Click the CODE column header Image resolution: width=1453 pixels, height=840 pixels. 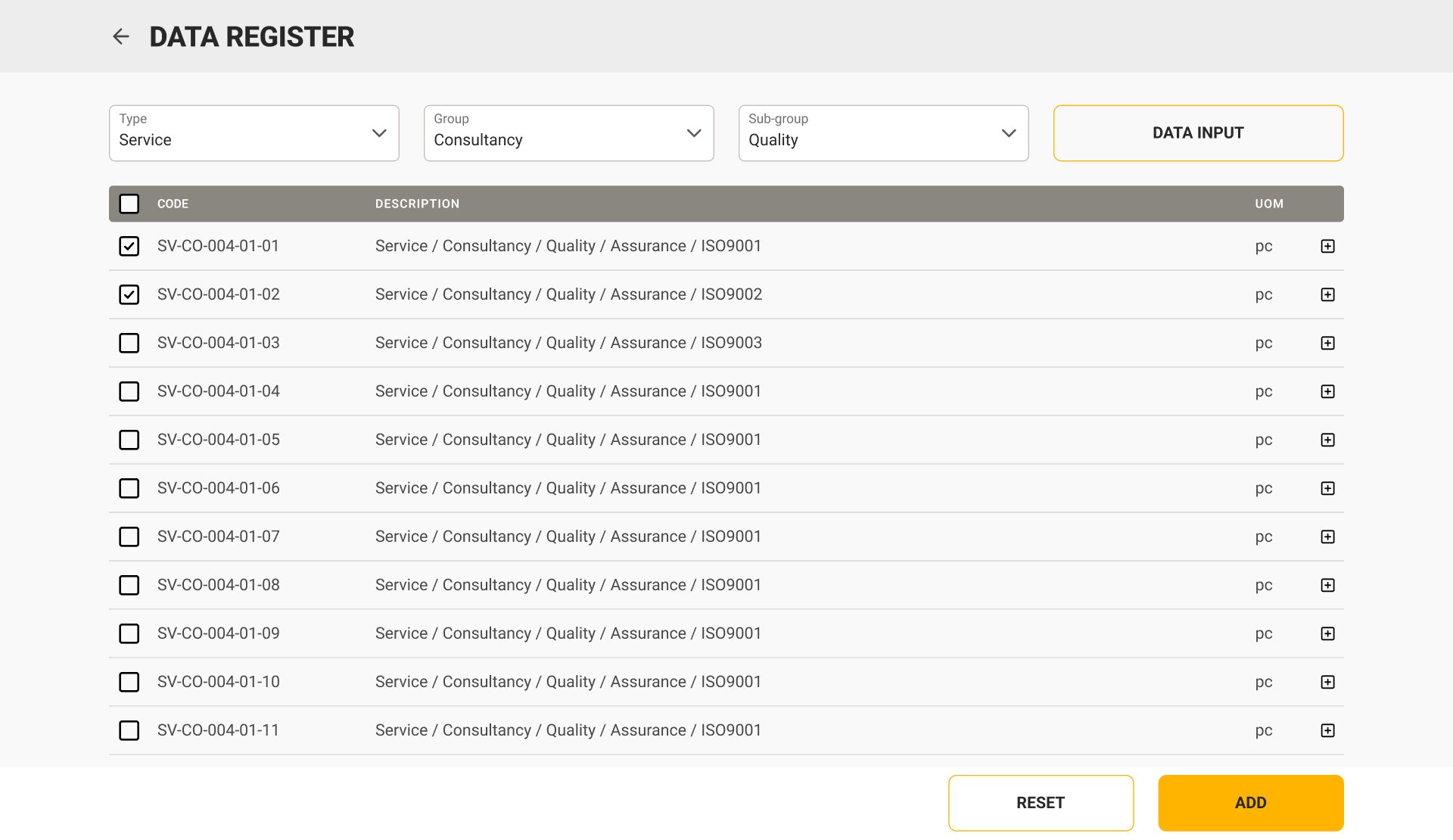[x=173, y=204]
